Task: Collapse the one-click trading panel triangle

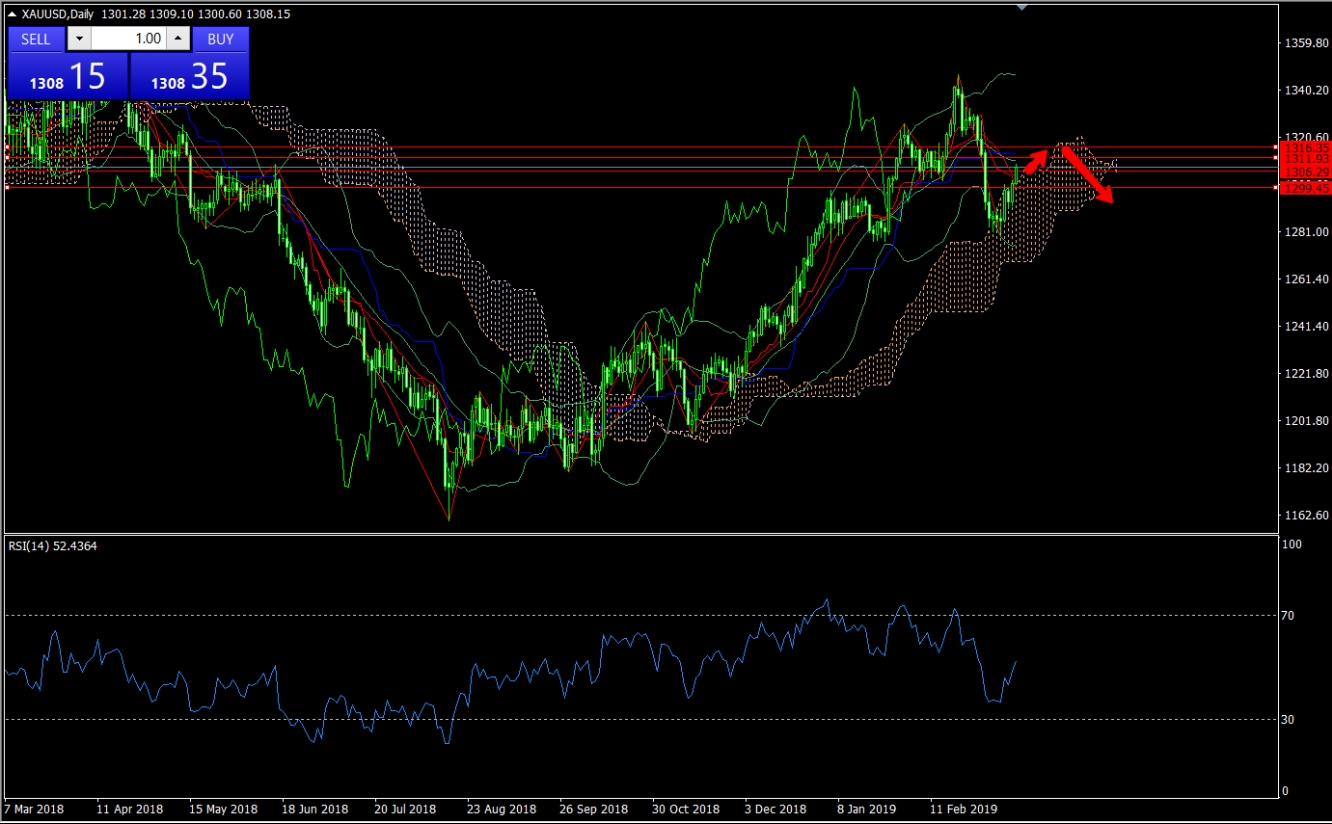Action: click(x=13, y=14)
